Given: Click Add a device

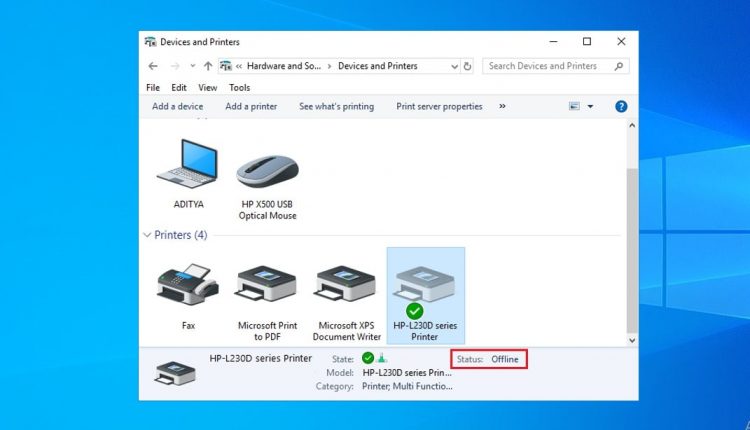Looking at the screenshot, I should 177,106.
